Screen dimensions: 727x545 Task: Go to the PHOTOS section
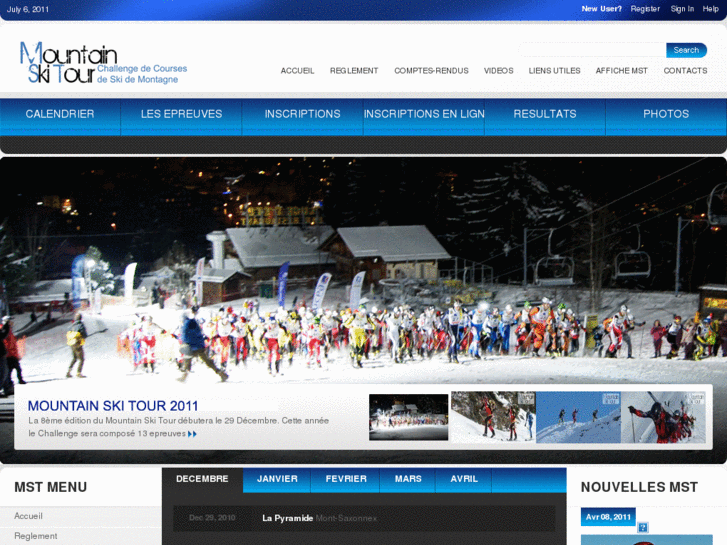pyautogui.click(x=666, y=117)
